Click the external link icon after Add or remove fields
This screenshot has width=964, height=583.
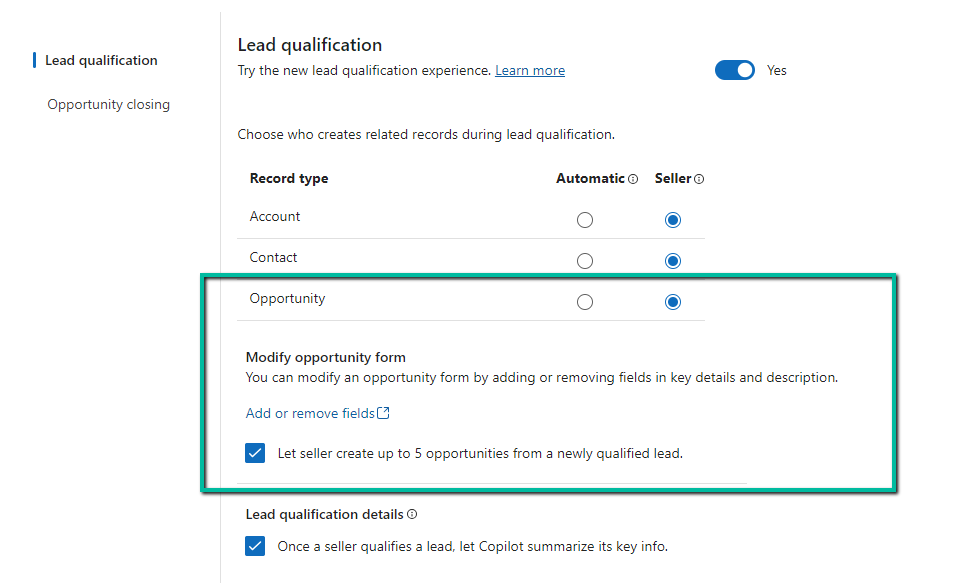click(385, 412)
